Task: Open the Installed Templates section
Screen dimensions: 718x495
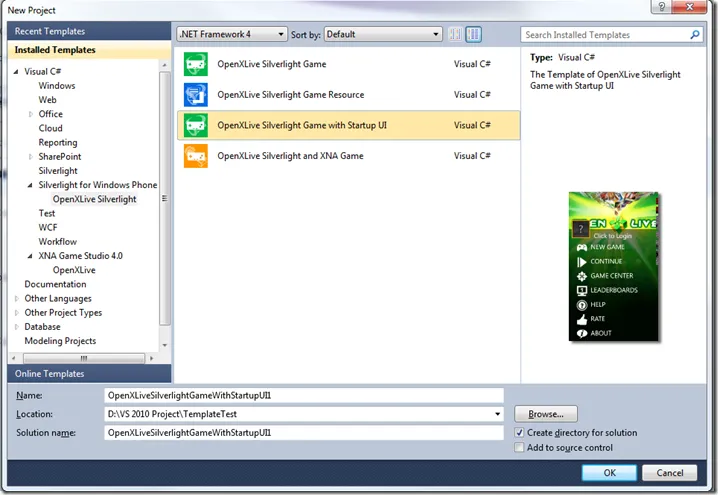Action: 89,50
